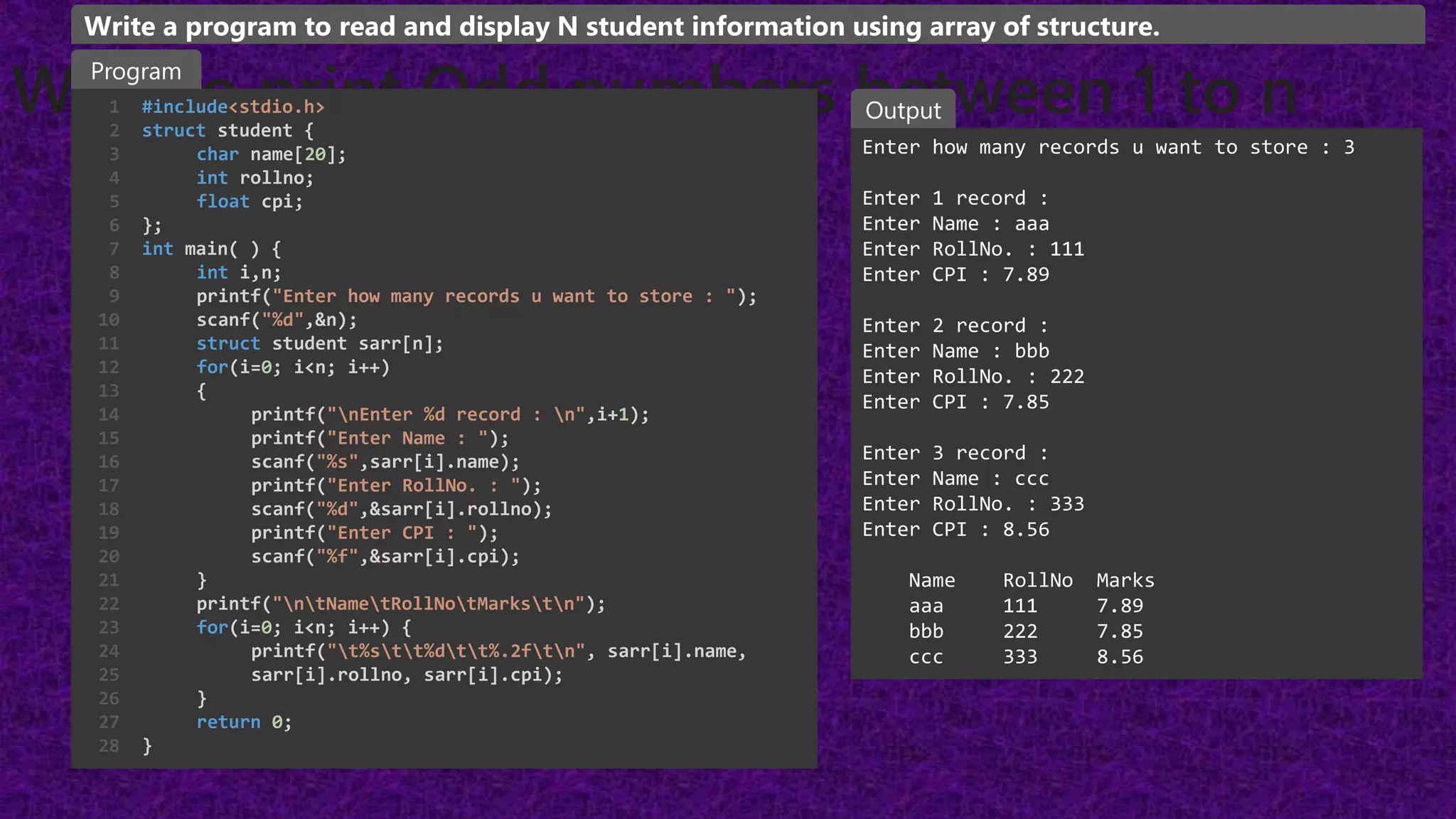Click output 'Enter Name : aaa'
This screenshot has height=819, width=1456.
[955, 223]
